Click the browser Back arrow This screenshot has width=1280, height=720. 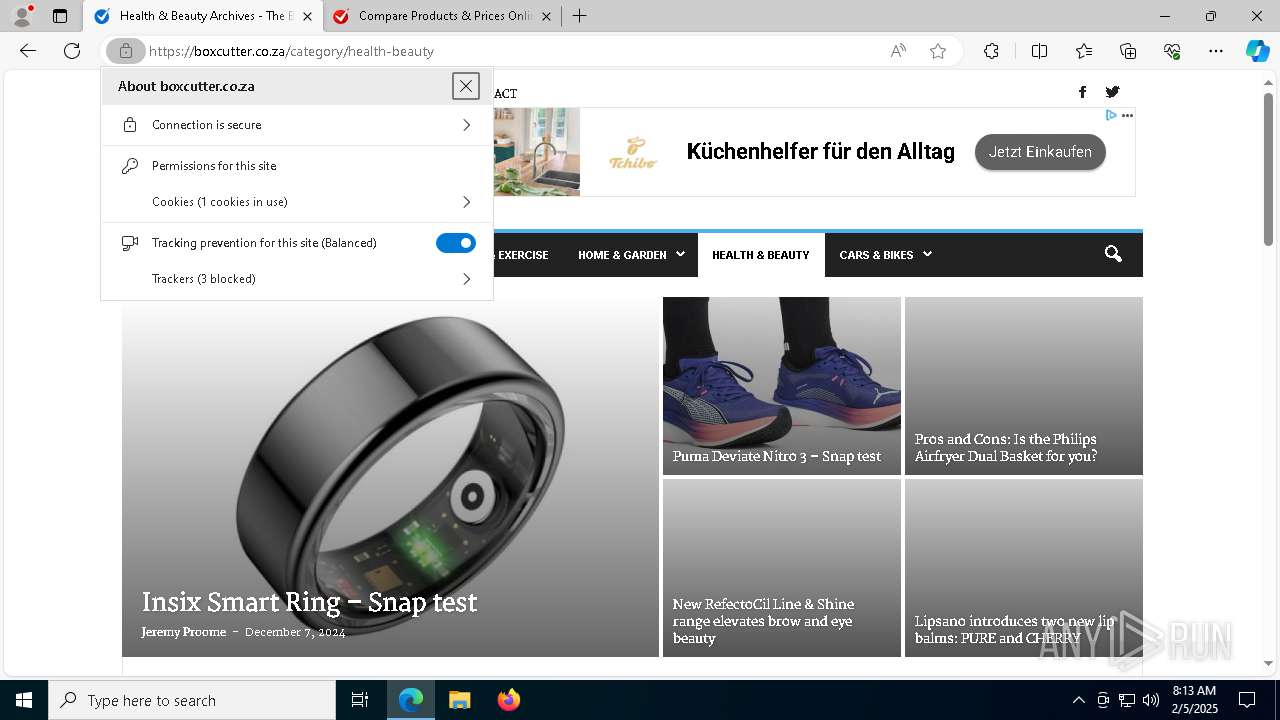coord(28,51)
